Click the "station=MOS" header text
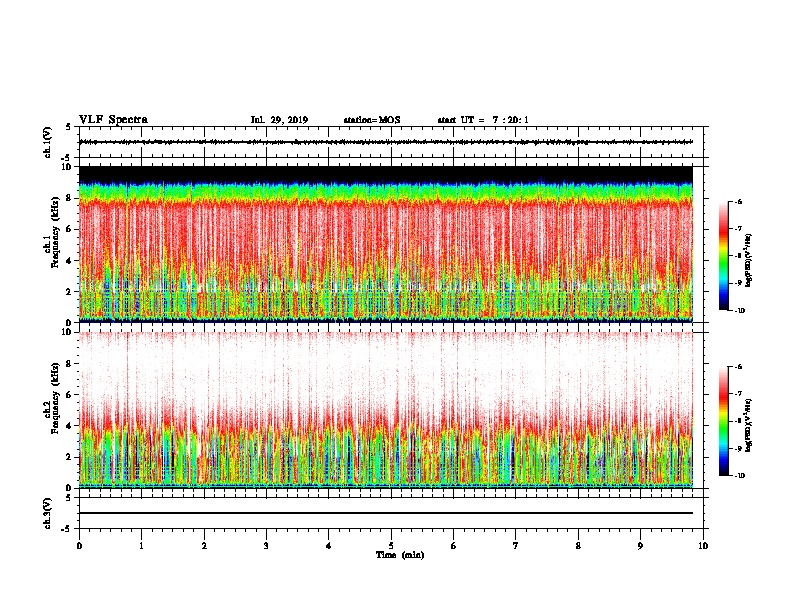The height and width of the screenshot is (612, 792). (x=372, y=120)
